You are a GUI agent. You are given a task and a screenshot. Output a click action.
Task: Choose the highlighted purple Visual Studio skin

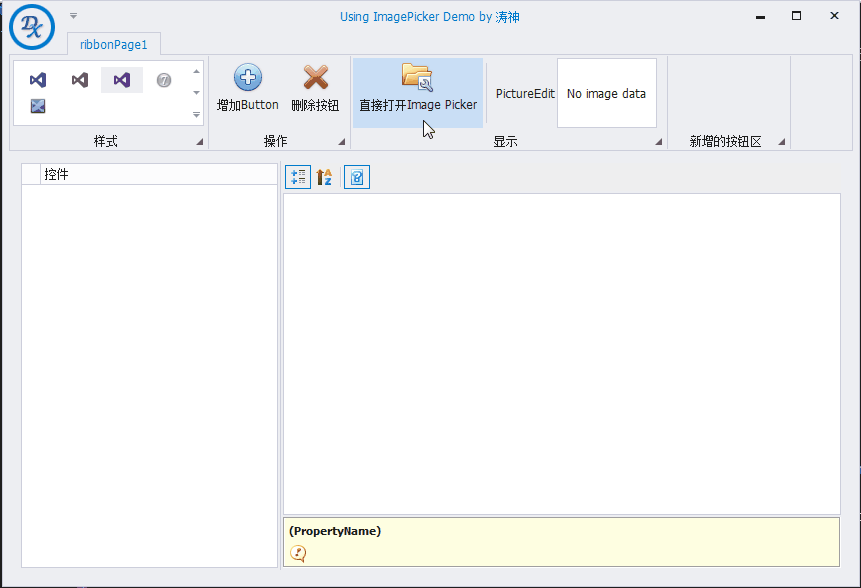[x=122, y=80]
